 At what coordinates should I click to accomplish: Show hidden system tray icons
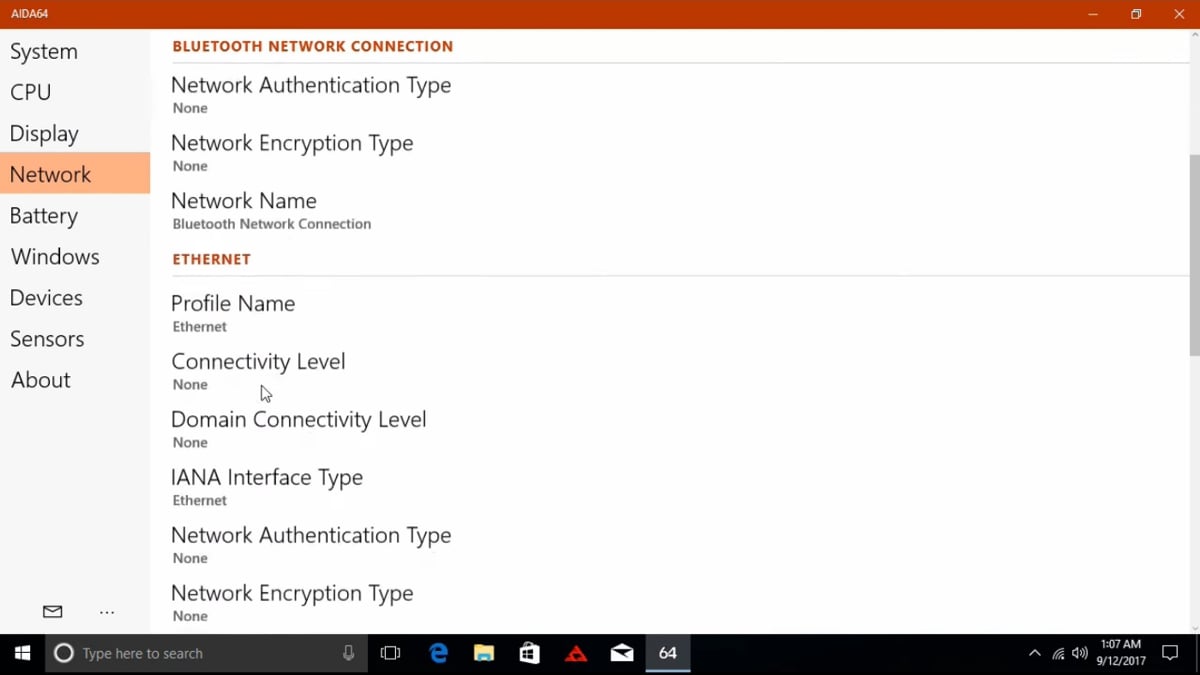click(1035, 653)
